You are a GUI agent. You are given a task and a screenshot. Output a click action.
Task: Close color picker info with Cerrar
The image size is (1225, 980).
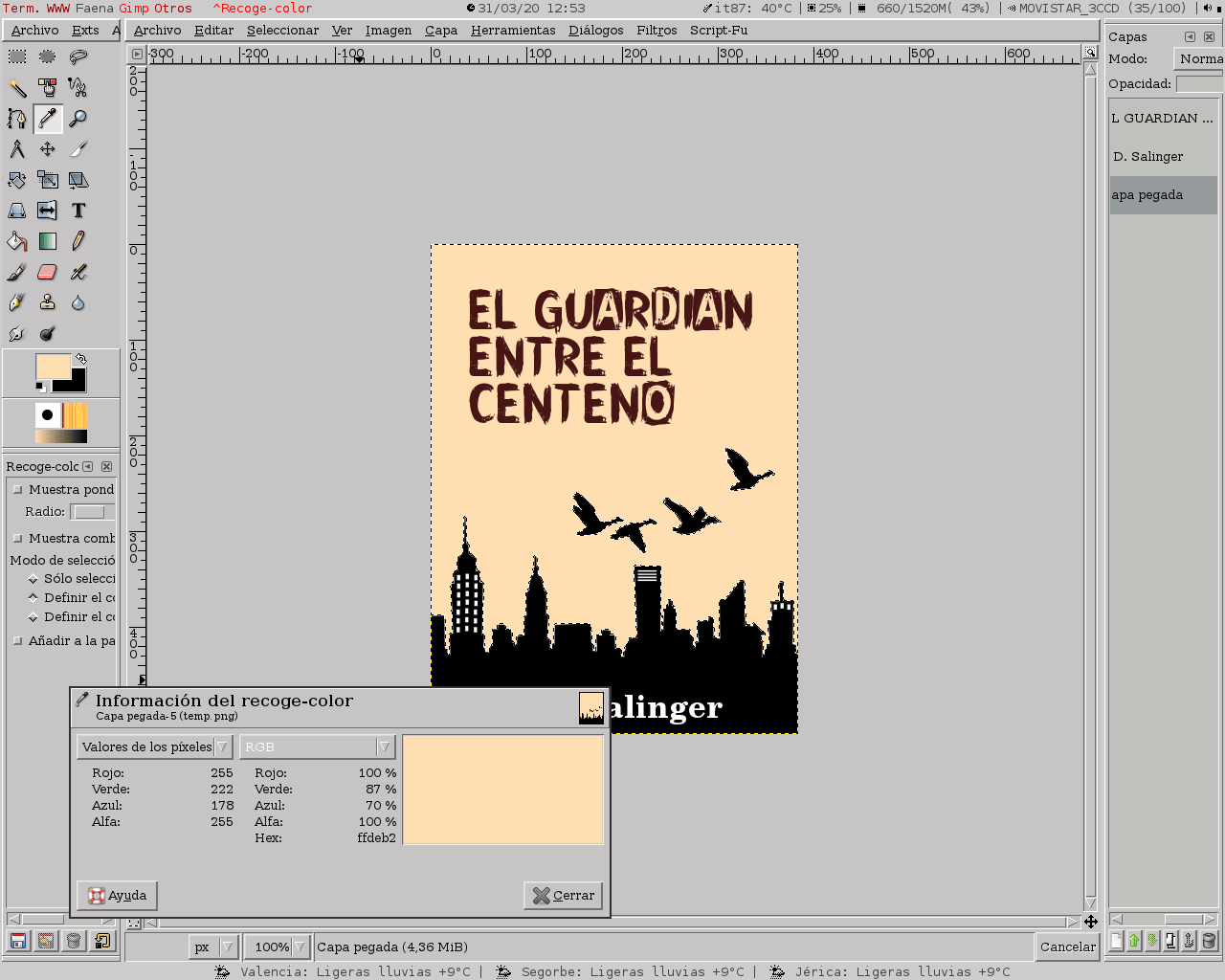[x=564, y=896]
